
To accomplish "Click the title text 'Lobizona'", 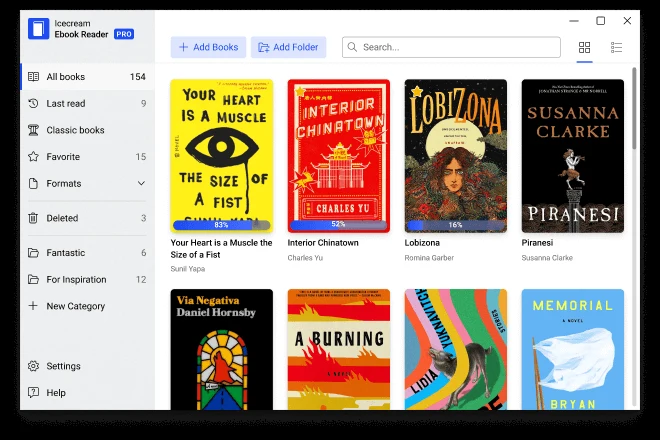I will pyautogui.click(x=422, y=243).
